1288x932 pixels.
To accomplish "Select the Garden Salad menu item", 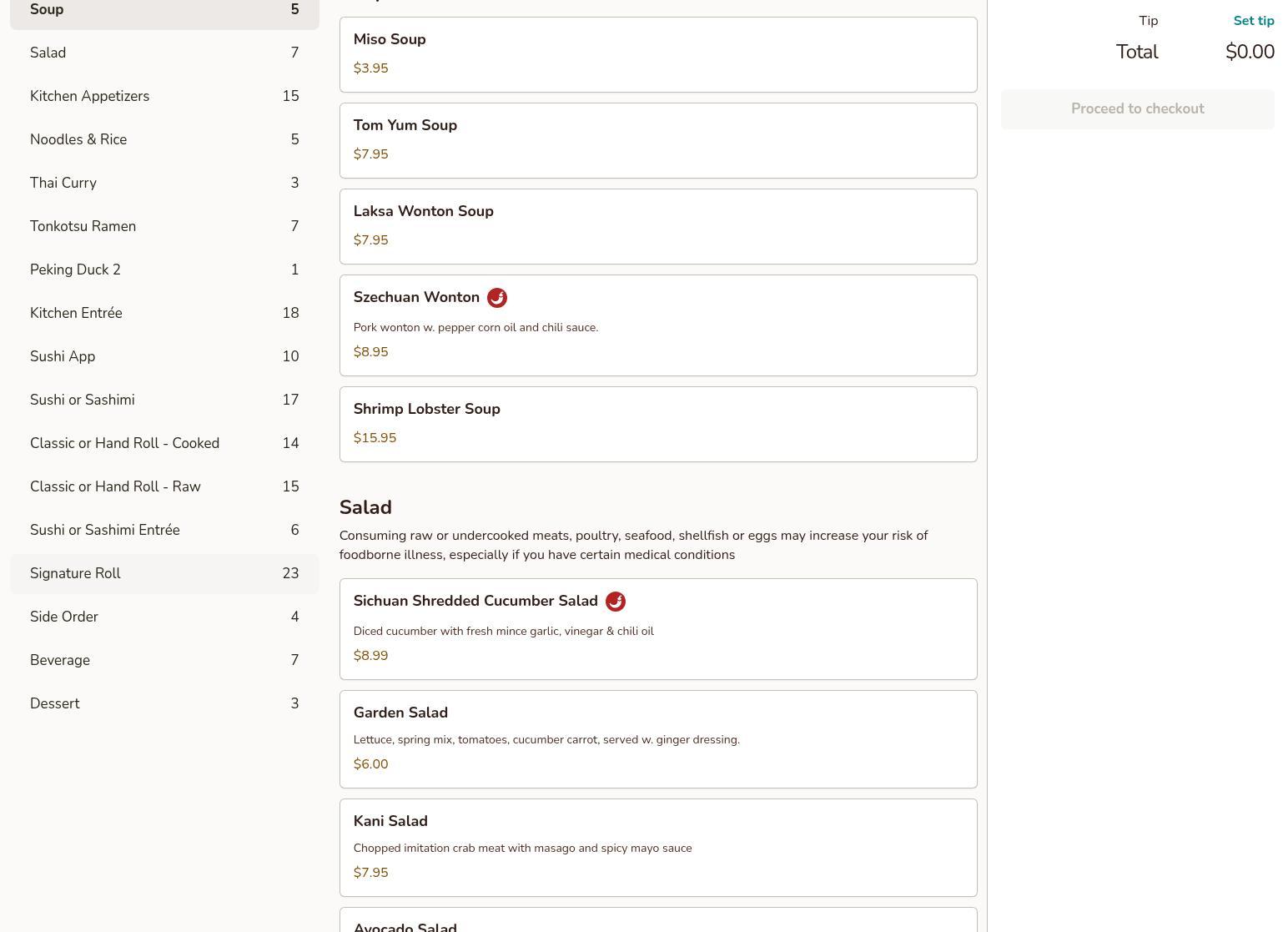I will pyautogui.click(x=657, y=738).
